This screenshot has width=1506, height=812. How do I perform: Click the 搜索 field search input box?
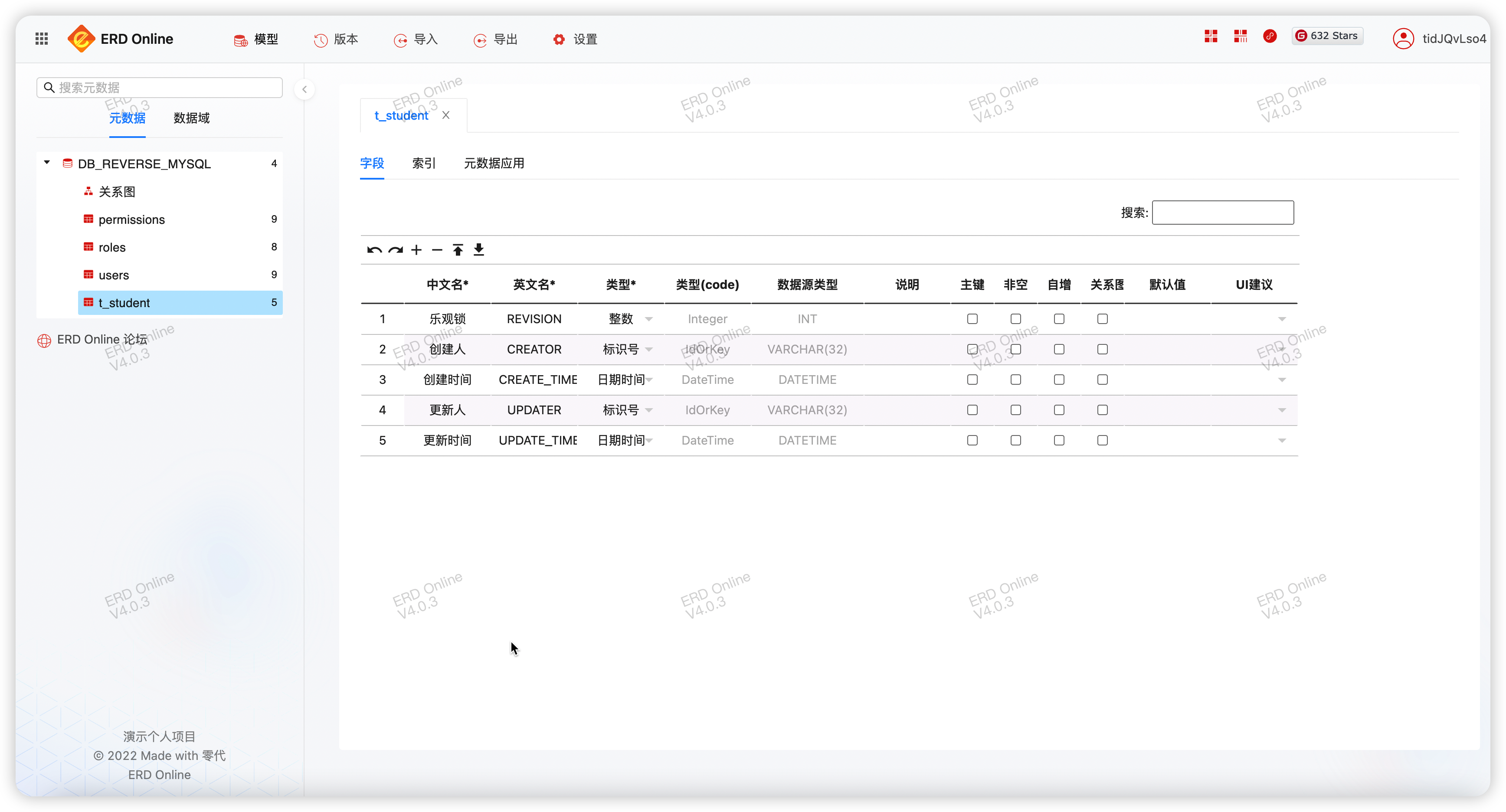(1222, 213)
